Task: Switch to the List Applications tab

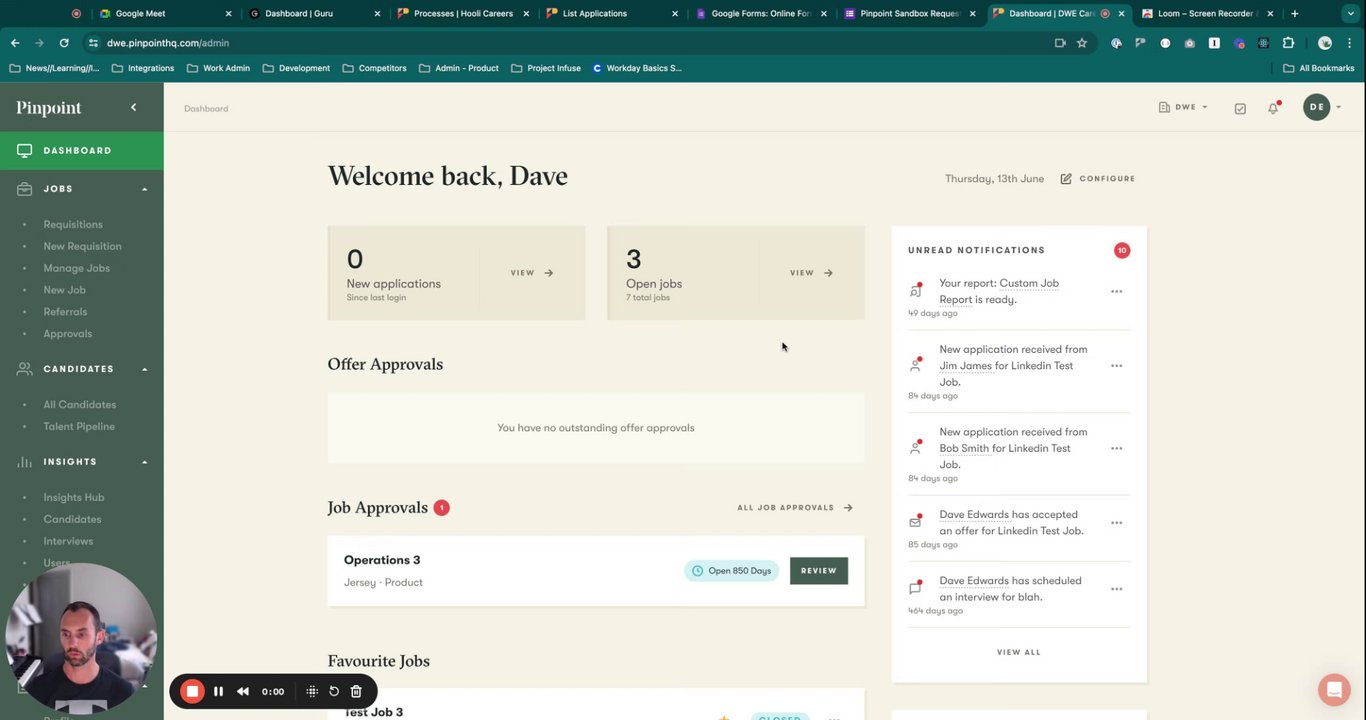Action: (612, 14)
